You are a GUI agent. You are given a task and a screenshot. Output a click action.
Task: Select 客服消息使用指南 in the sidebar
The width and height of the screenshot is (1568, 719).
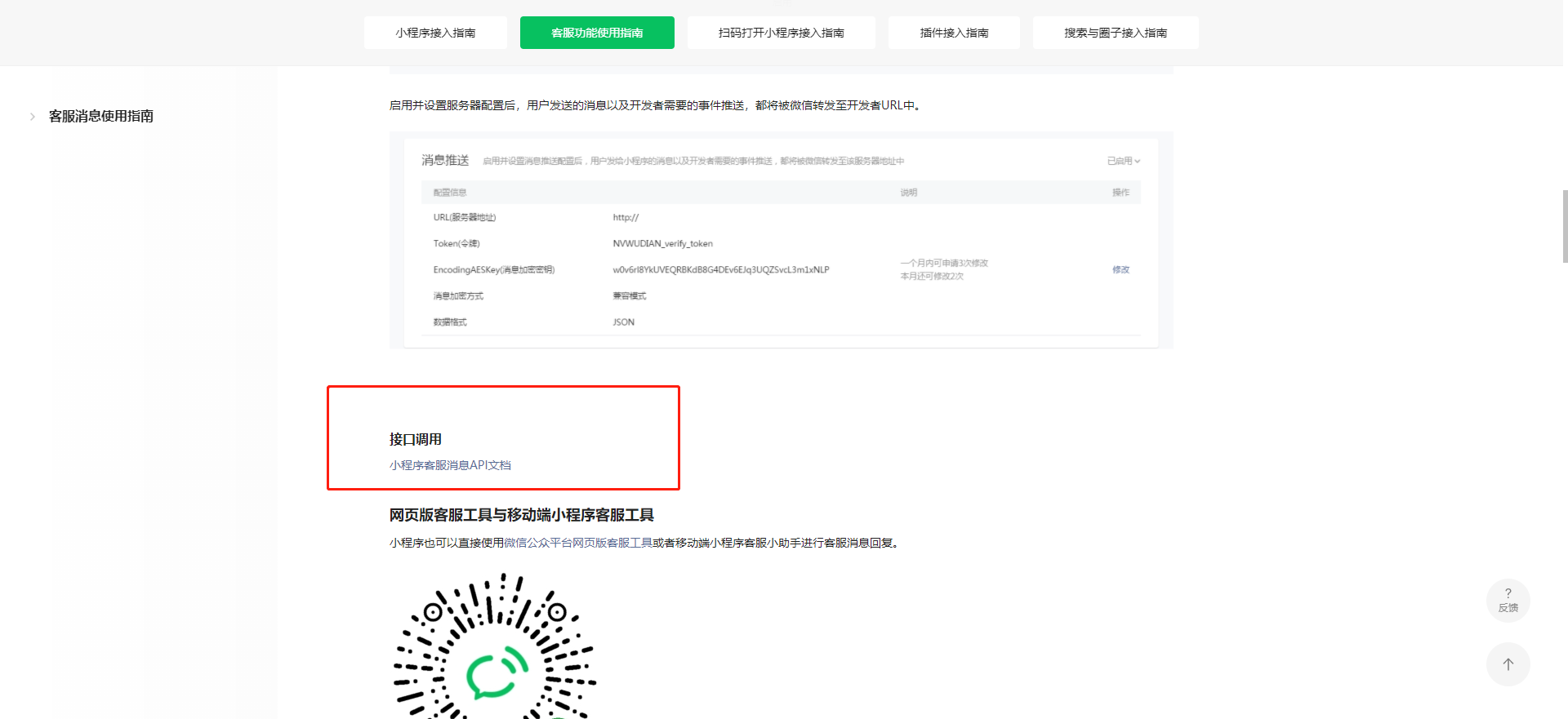101,116
